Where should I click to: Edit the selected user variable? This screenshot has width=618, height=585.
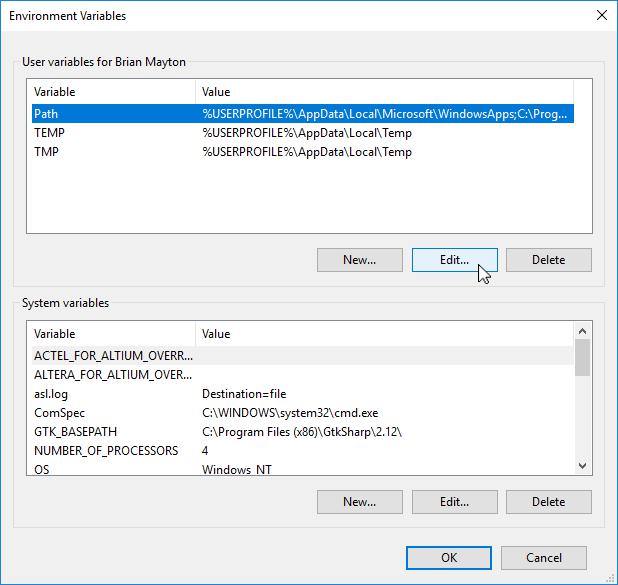[454, 260]
